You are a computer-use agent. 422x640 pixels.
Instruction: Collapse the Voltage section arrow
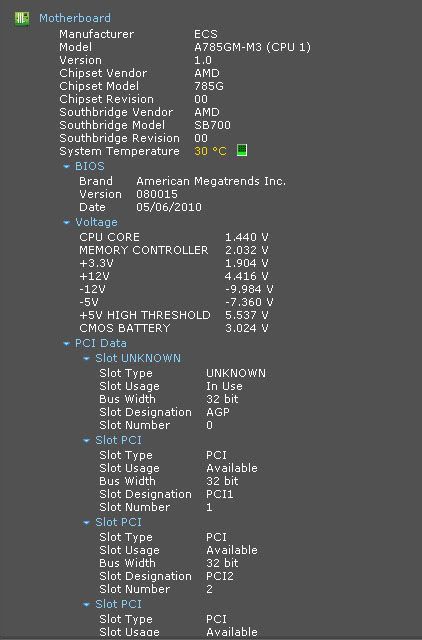(67, 222)
